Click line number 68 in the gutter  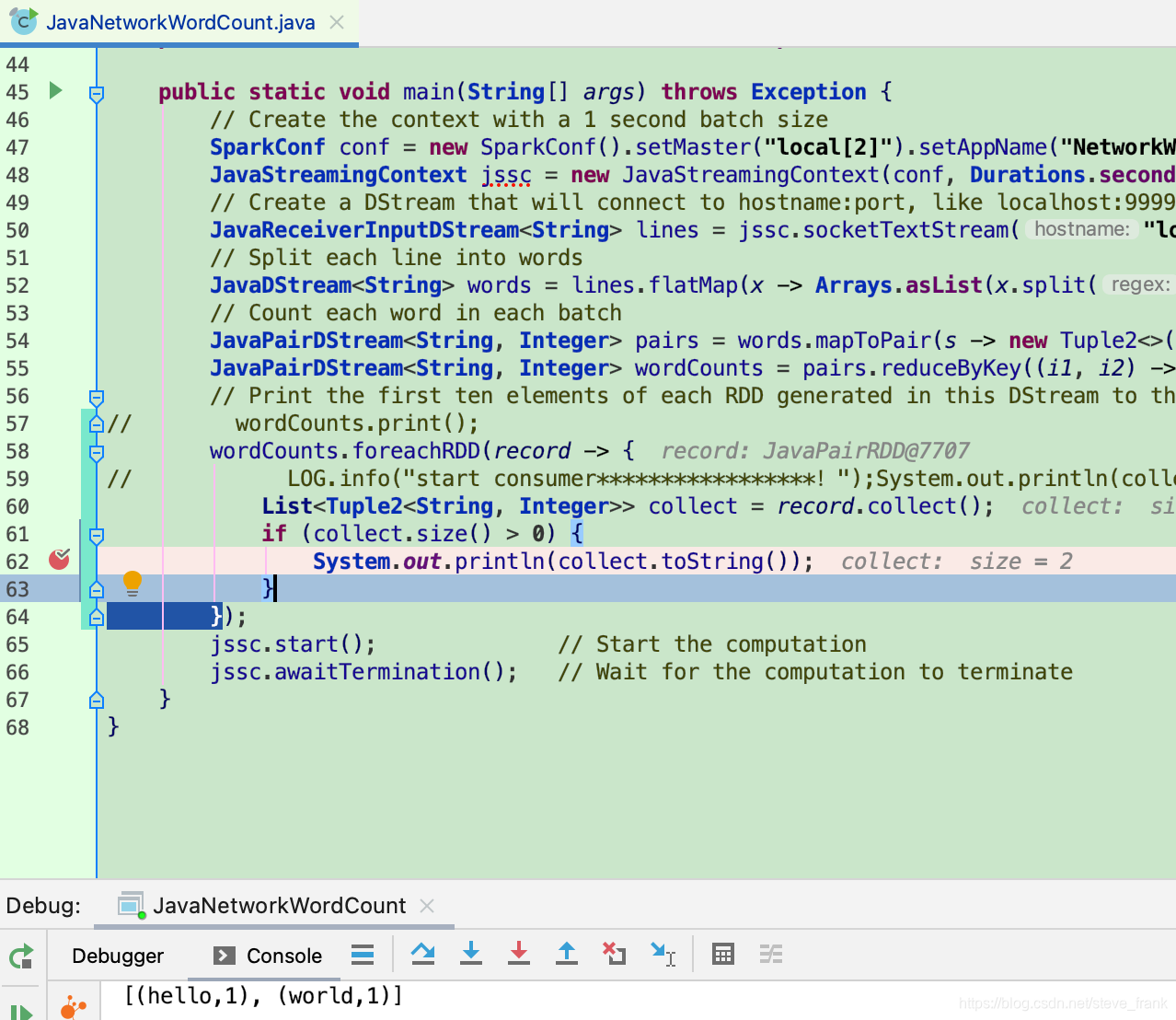(x=17, y=727)
